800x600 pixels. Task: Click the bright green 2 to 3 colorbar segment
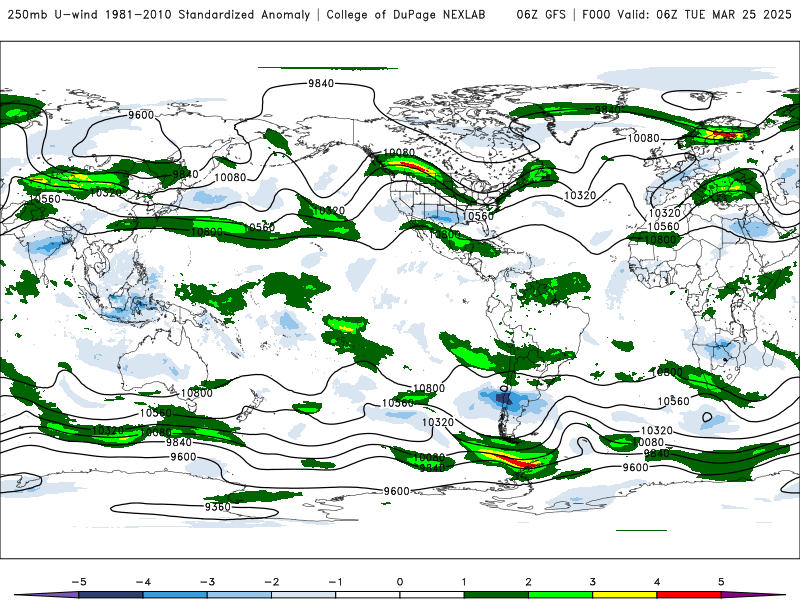(560, 595)
